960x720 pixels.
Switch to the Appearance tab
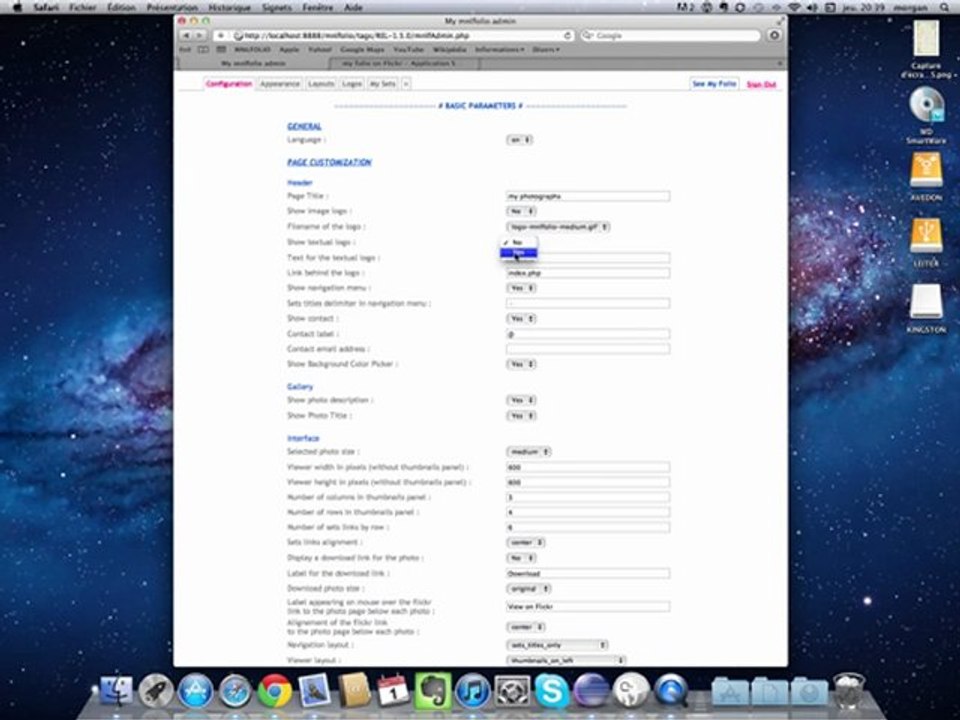(x=280, y=84)
